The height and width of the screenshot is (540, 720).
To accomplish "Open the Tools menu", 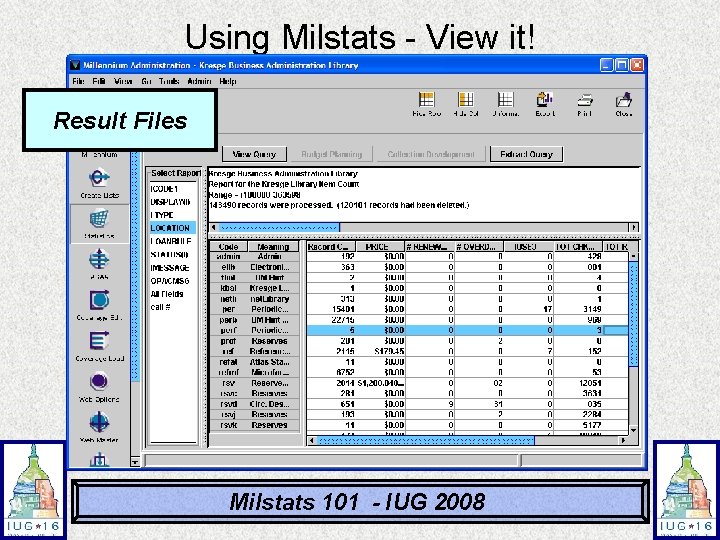I will (x=169, y=81).
